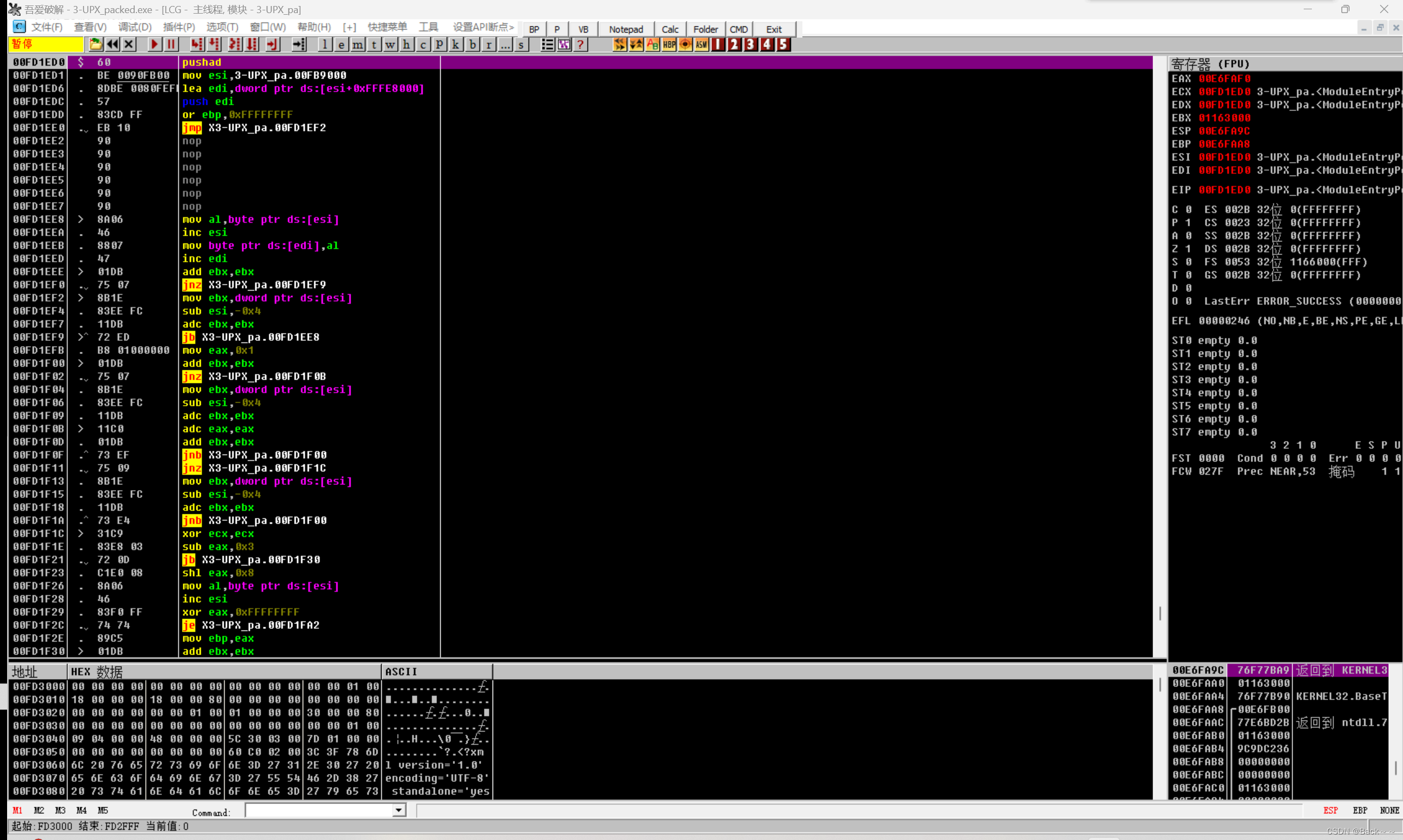Expand the 设置API断点 menu
This screenshot has width=1403, height=840.
pos(483,27)
